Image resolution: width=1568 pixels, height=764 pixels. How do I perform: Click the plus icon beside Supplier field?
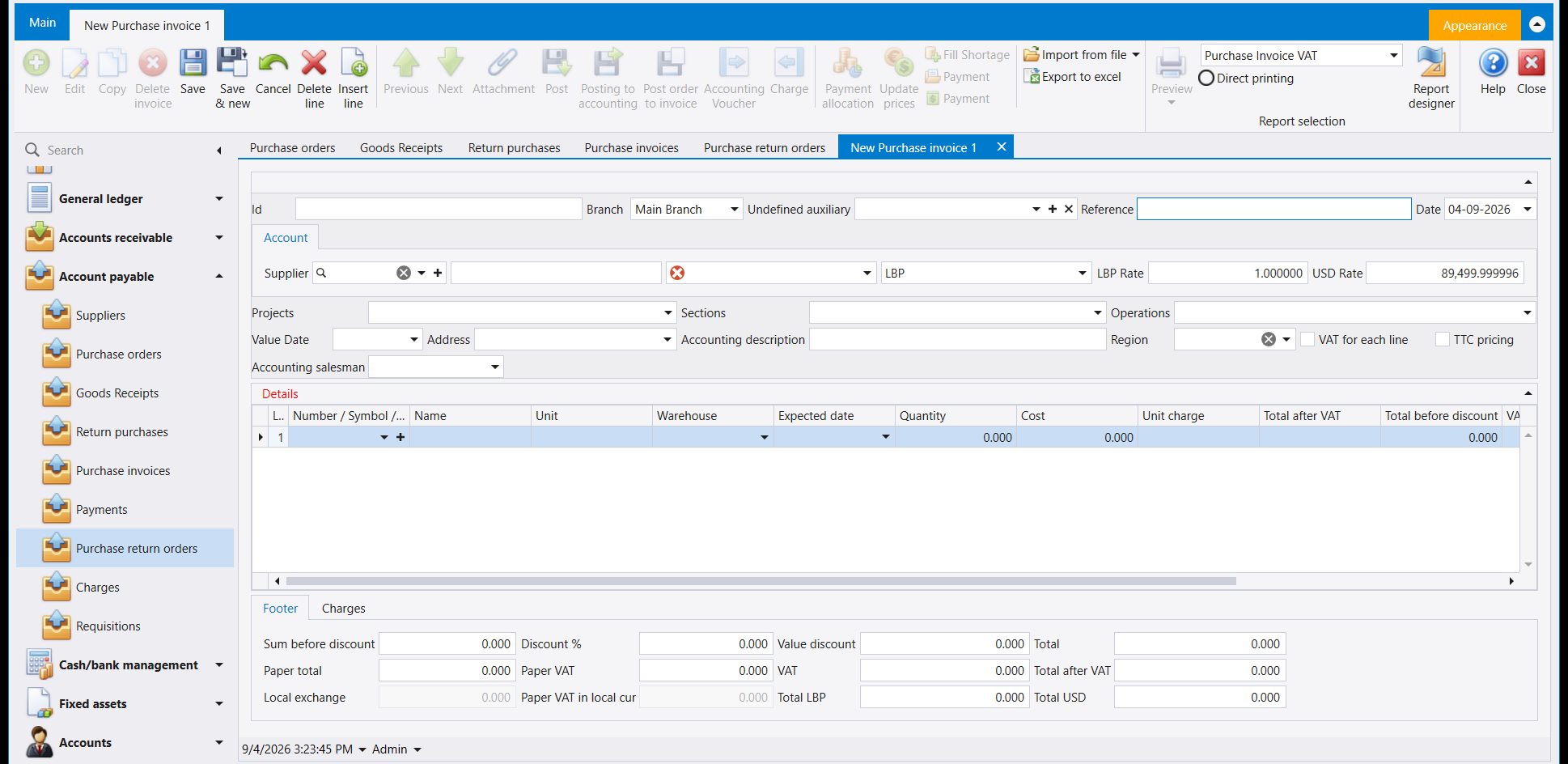point(438,273)
